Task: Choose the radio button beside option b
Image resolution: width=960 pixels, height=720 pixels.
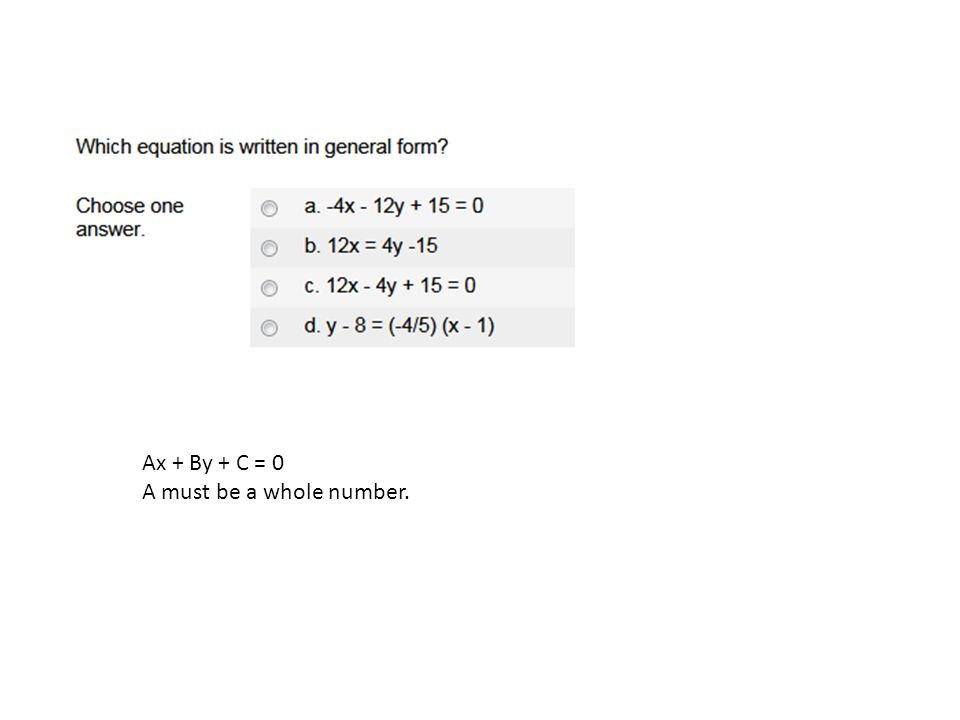Action: [x=269, y=249]
